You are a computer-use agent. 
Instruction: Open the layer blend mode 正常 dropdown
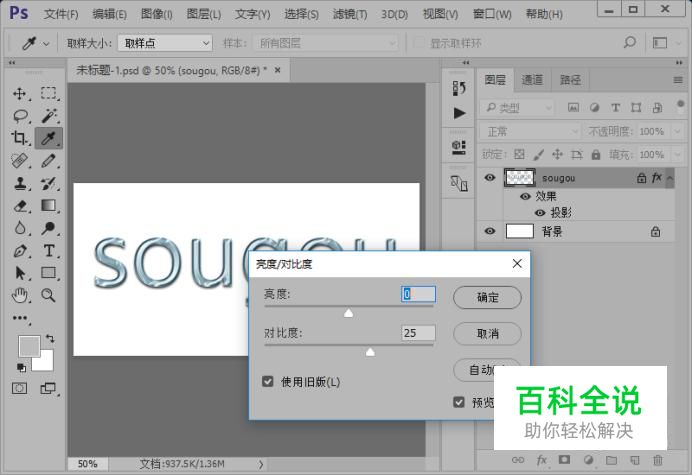[x=530, y=131]
